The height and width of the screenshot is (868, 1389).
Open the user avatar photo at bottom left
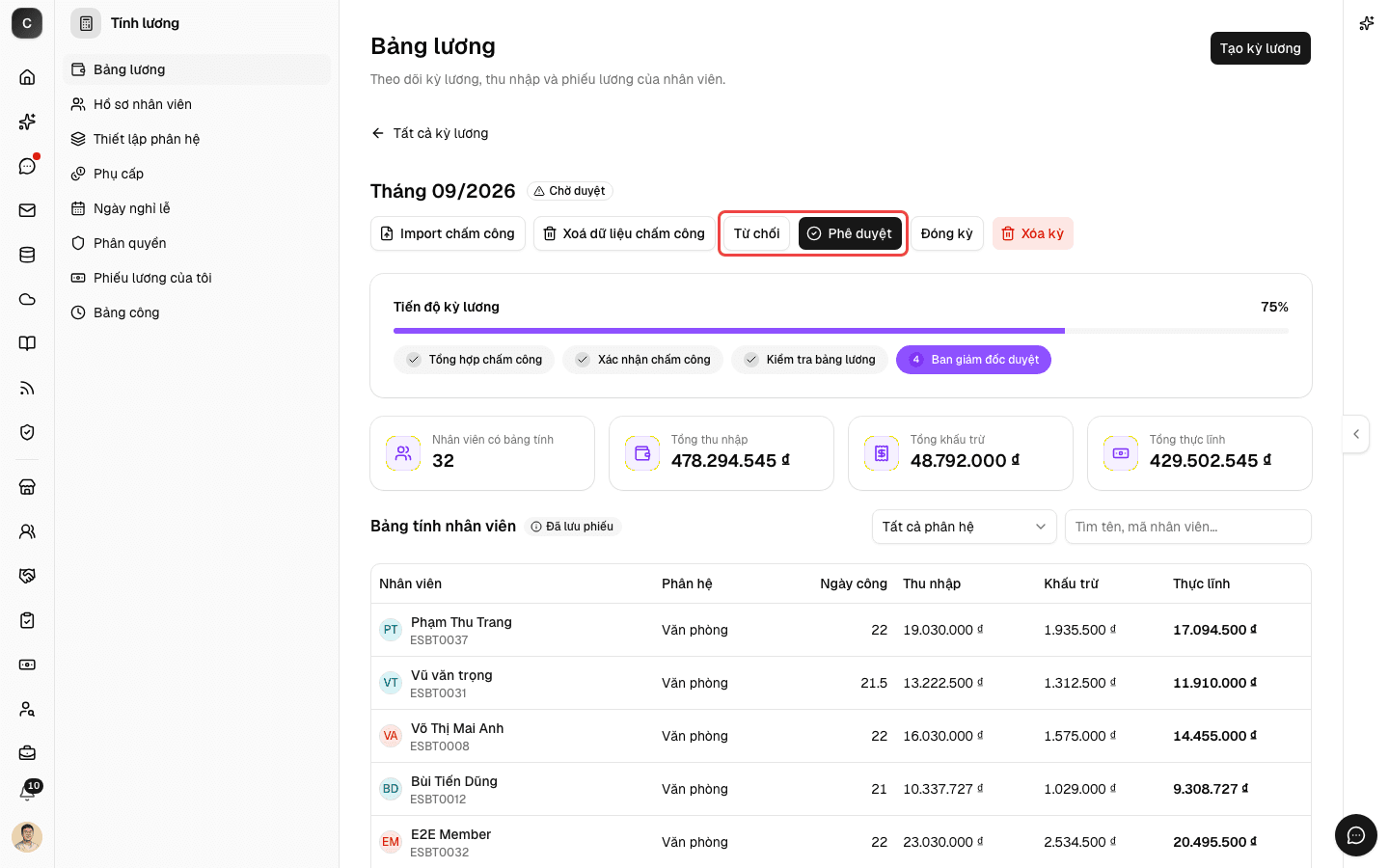(x=27, y=837)
